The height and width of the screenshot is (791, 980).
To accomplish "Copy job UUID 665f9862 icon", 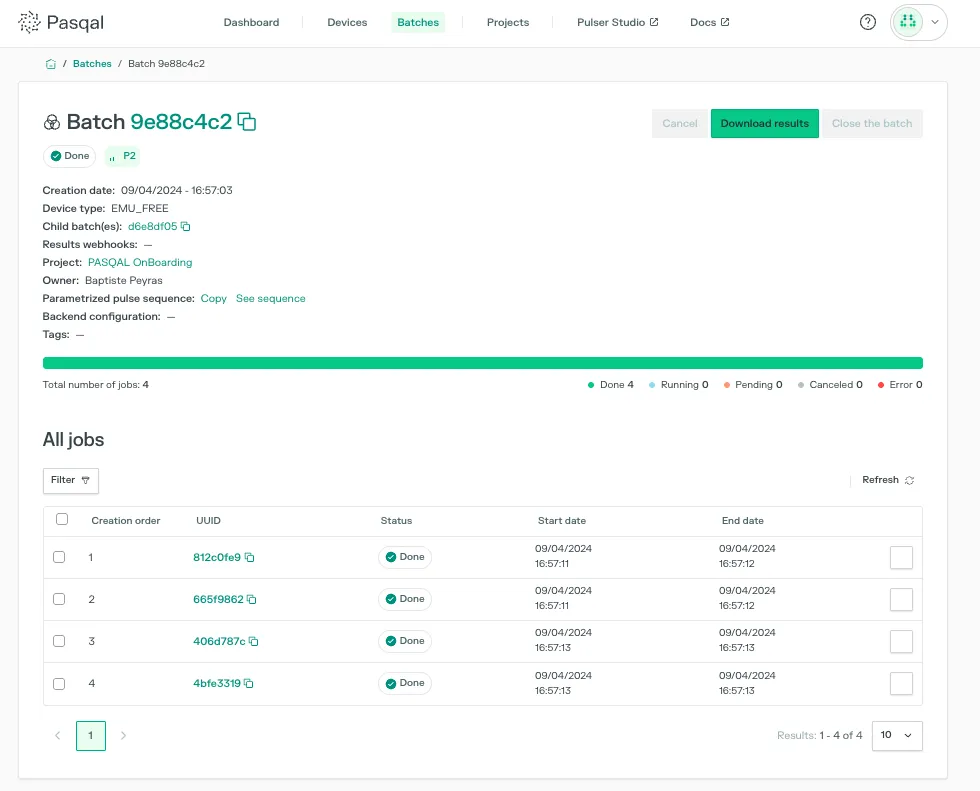I will point(252,599).
